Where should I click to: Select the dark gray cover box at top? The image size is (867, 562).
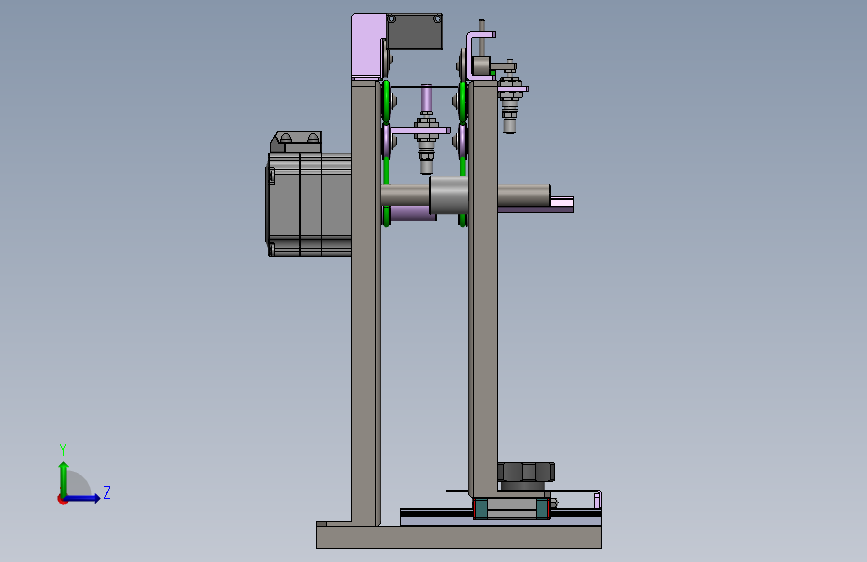(415, 32)
